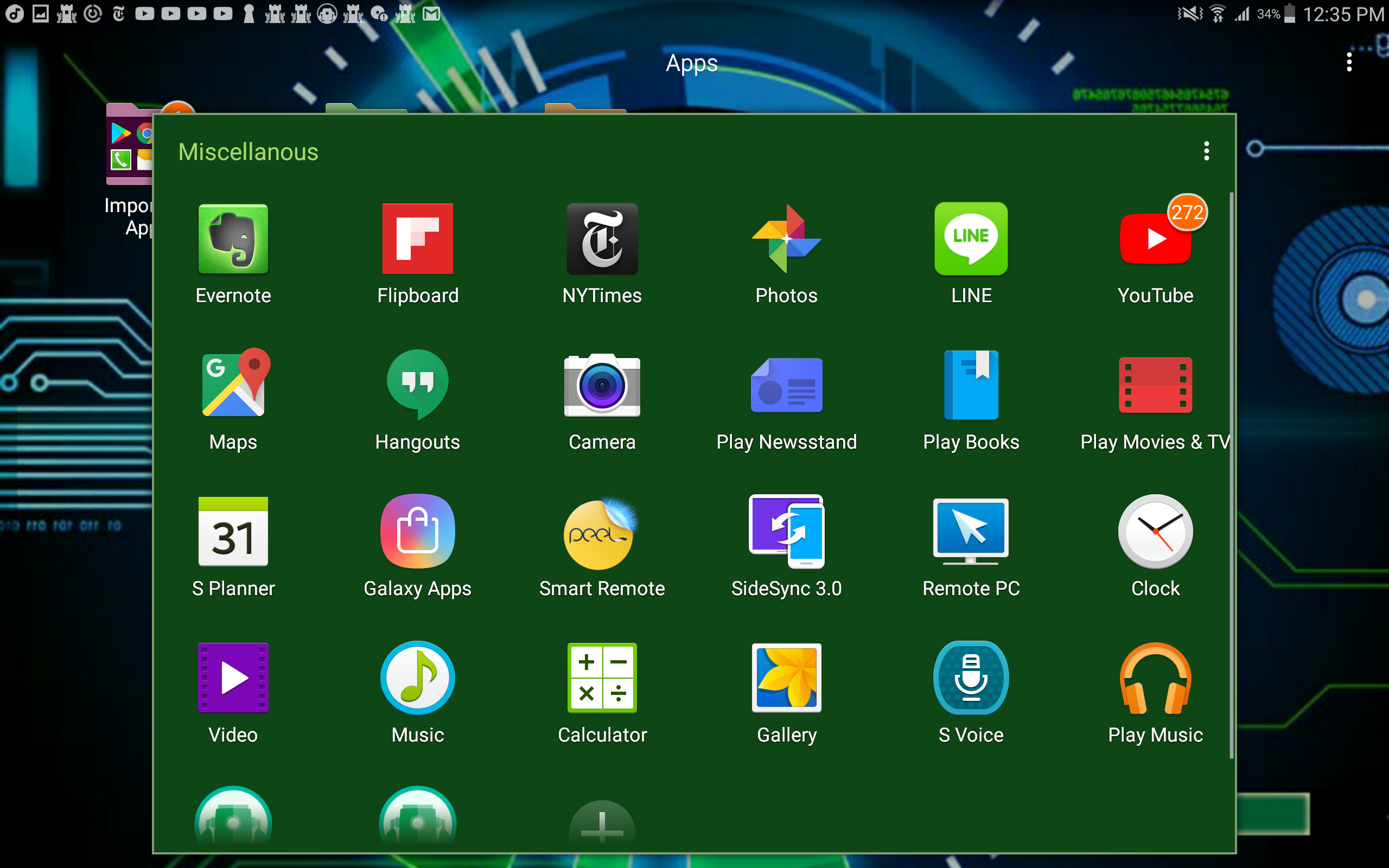Open Apps screen overflow menu
The width and height of the screenshot is (1389, 868).
pyautogui.click(x=1349, y=62)
